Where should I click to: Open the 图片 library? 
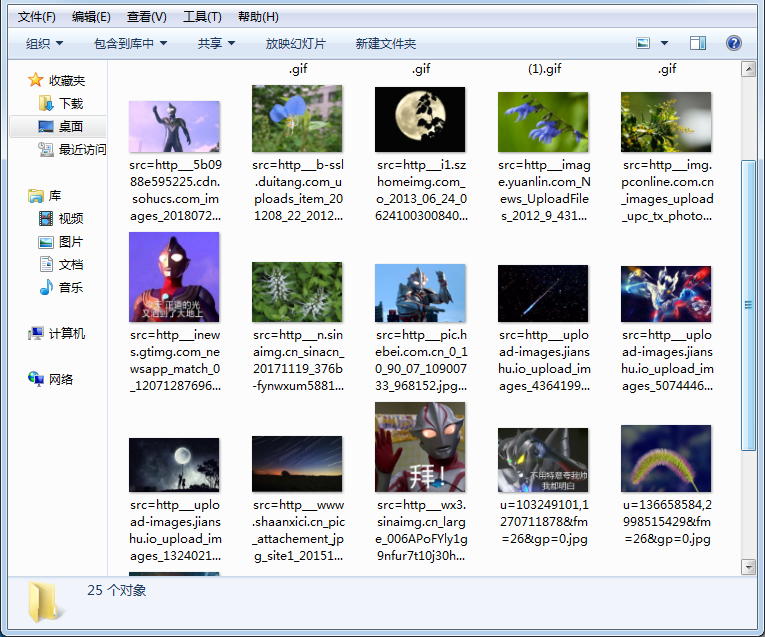(61, 241)
